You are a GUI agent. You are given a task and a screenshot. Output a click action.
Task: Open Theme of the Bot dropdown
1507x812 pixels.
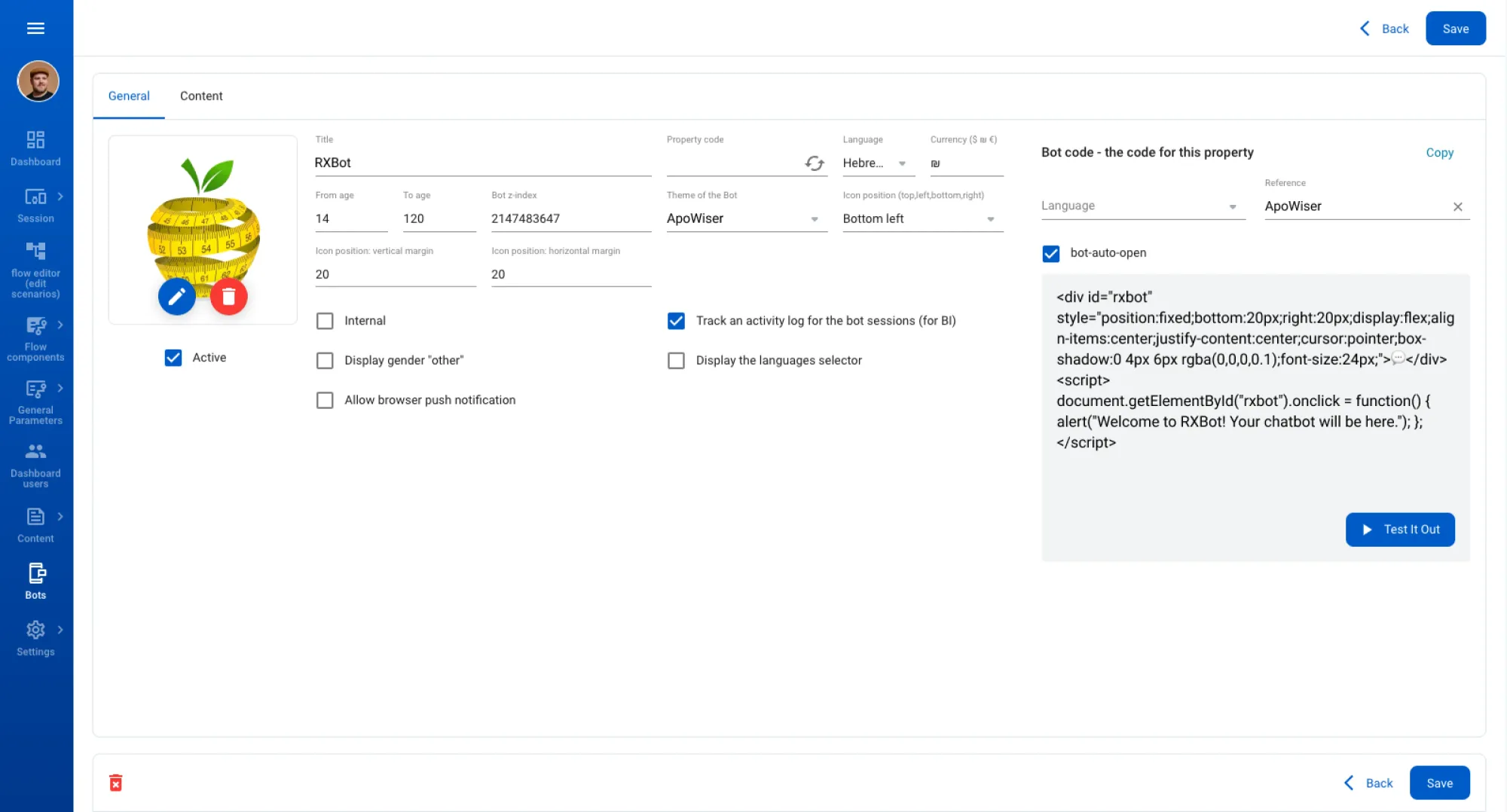(x=747, y=218)
